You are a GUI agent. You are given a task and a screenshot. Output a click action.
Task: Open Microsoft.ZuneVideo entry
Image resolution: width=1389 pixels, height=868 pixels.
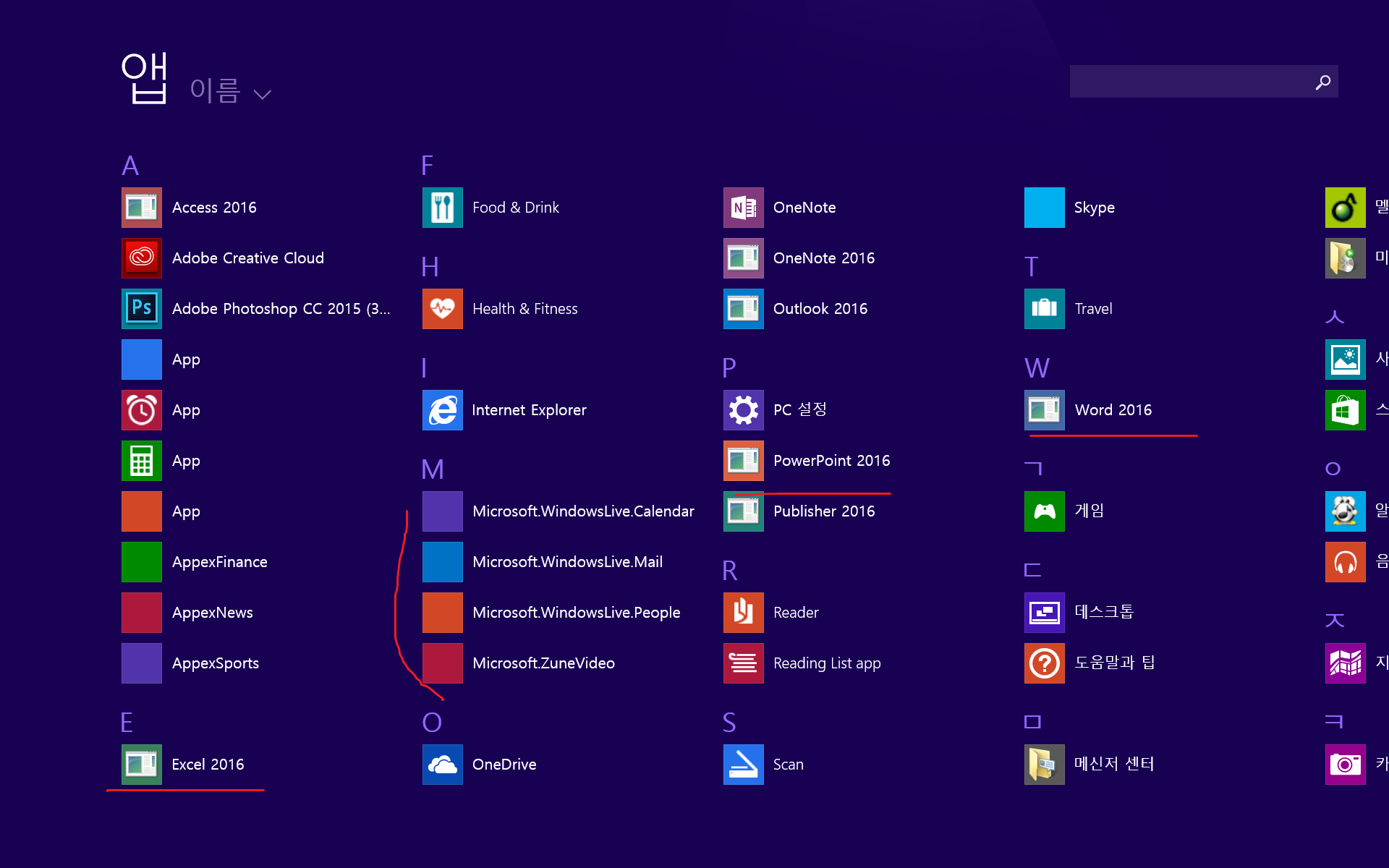coord(519,663)
